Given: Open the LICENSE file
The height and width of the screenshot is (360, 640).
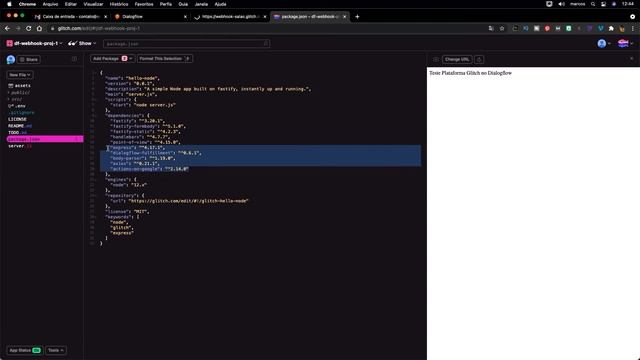Looking at the screenshot, I should tap(17, 119).
